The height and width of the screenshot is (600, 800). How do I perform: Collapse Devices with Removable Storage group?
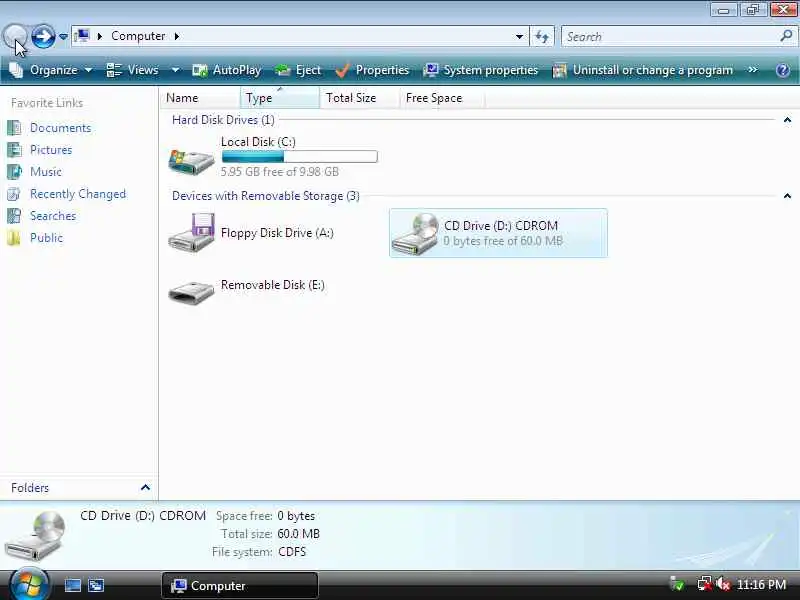787,196
